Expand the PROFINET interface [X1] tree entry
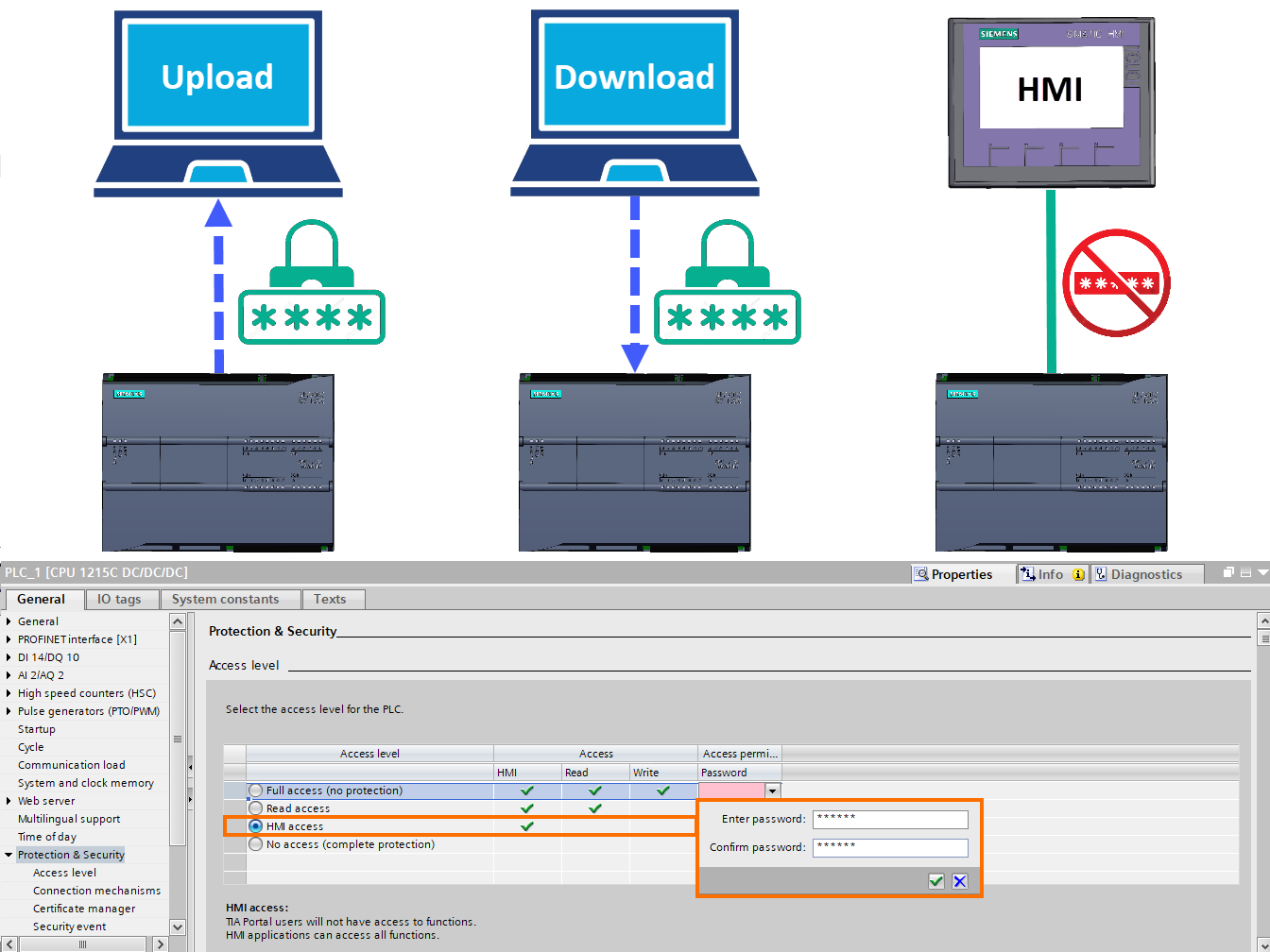 9,638
